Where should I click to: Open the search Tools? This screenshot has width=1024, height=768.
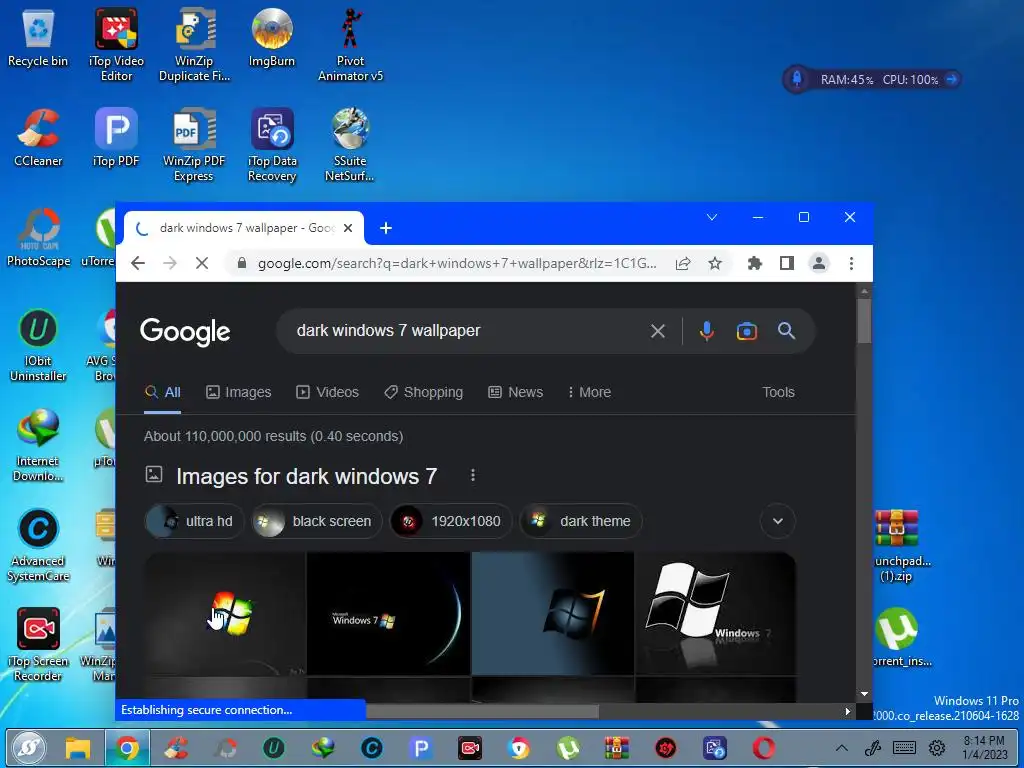778,392
